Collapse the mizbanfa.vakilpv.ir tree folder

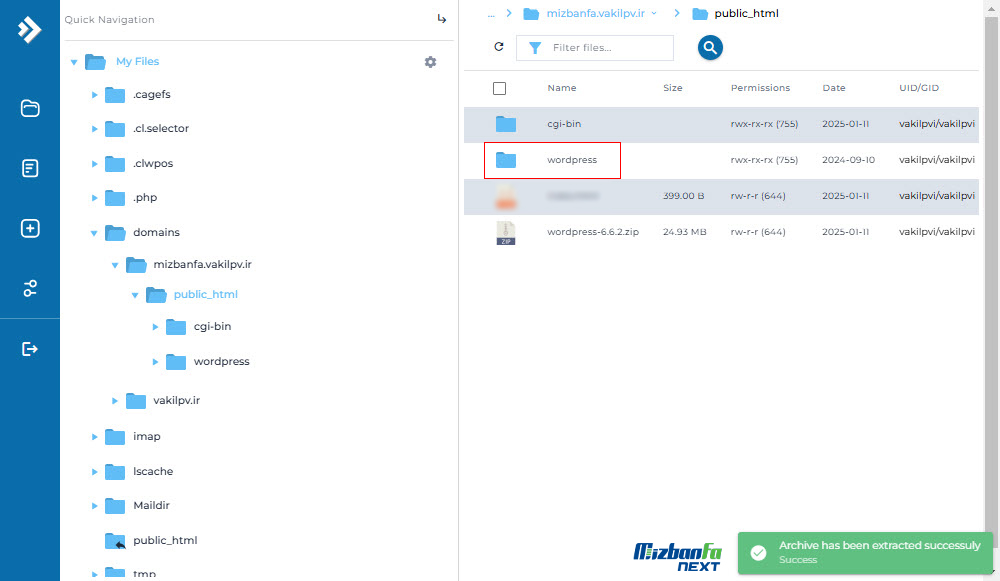(115, 265)
